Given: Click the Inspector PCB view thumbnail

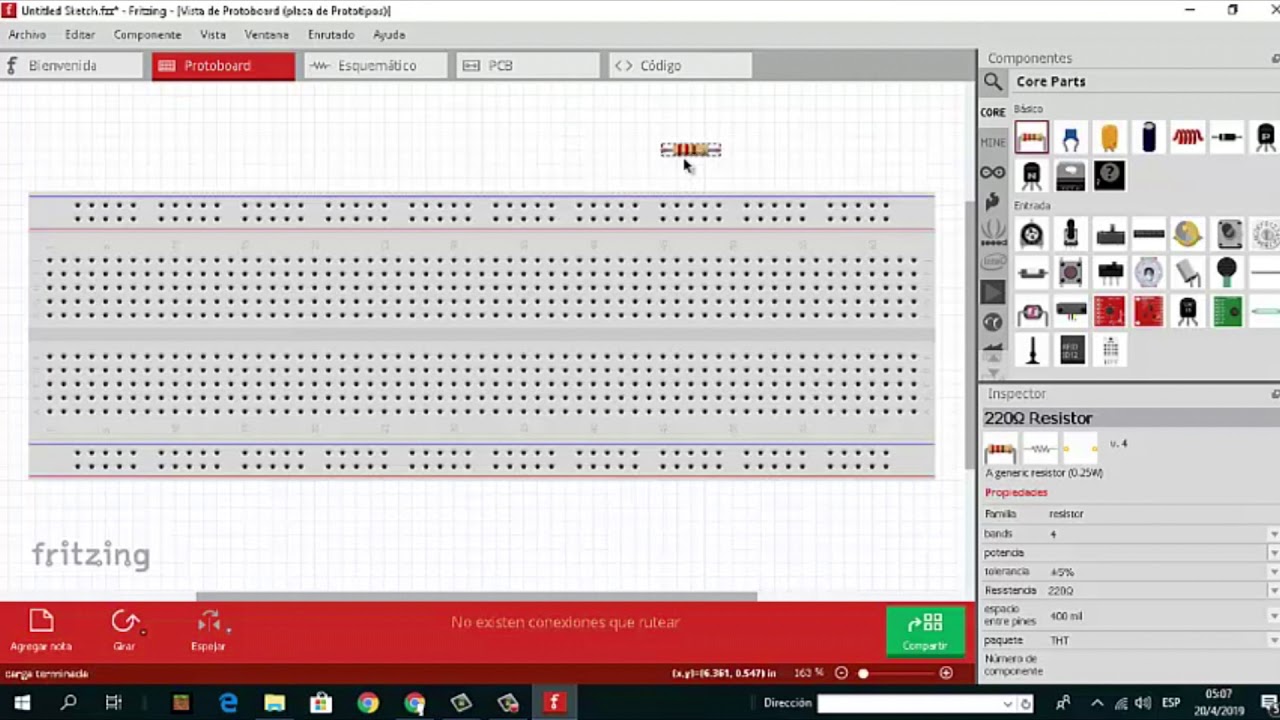Looking at the screenshot, I should (1079, 449).
